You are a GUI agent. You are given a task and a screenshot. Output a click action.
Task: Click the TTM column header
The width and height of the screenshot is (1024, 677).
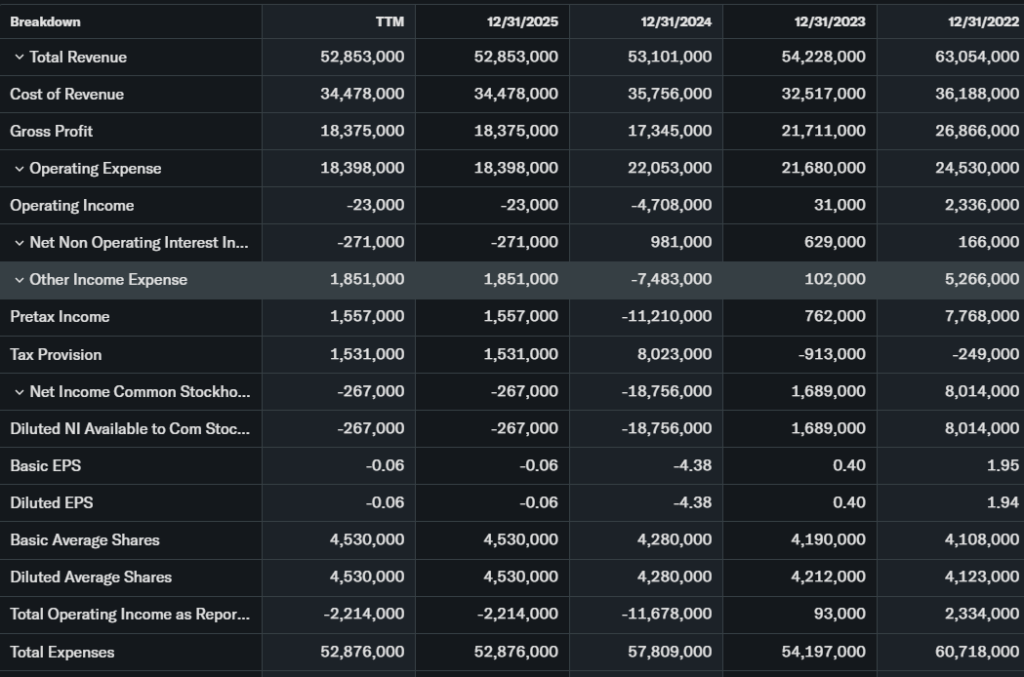click(391, 21)
